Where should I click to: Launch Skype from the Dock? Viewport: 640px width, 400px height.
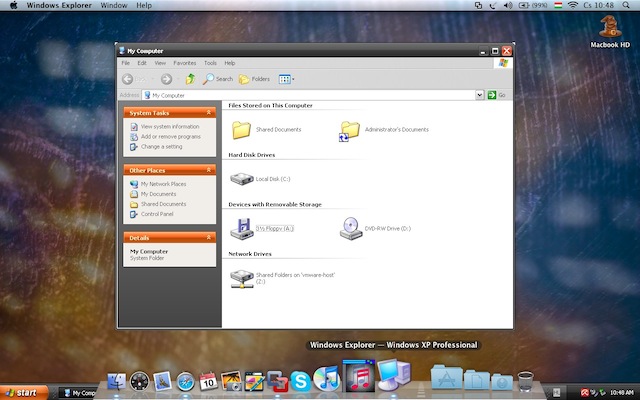pos(300,382)
